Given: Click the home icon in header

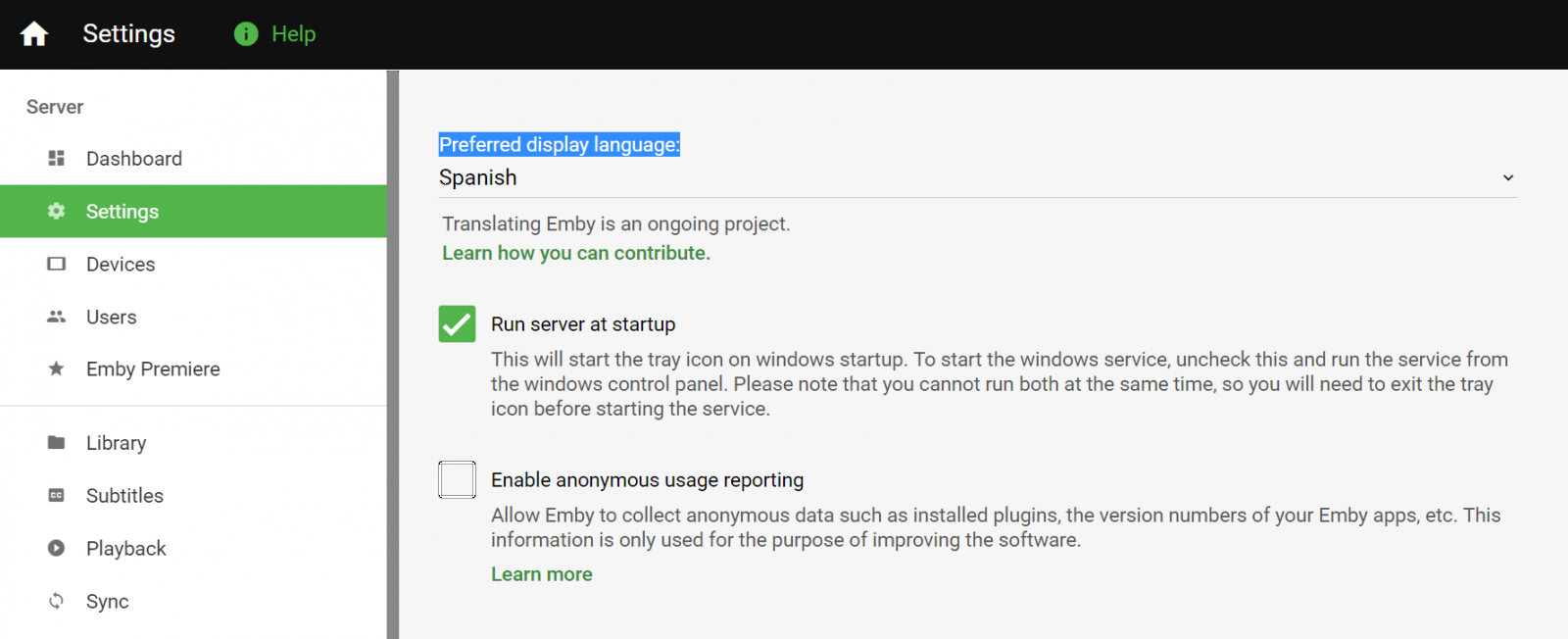Looking at the screenshot, I should pos(34,34).
